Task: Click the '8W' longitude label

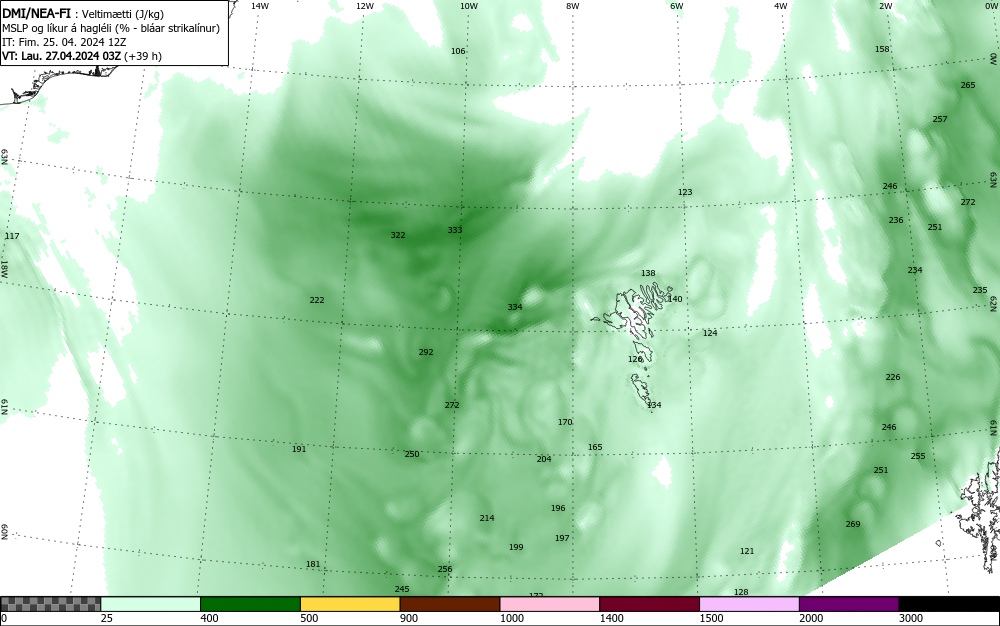Action: 573,6
